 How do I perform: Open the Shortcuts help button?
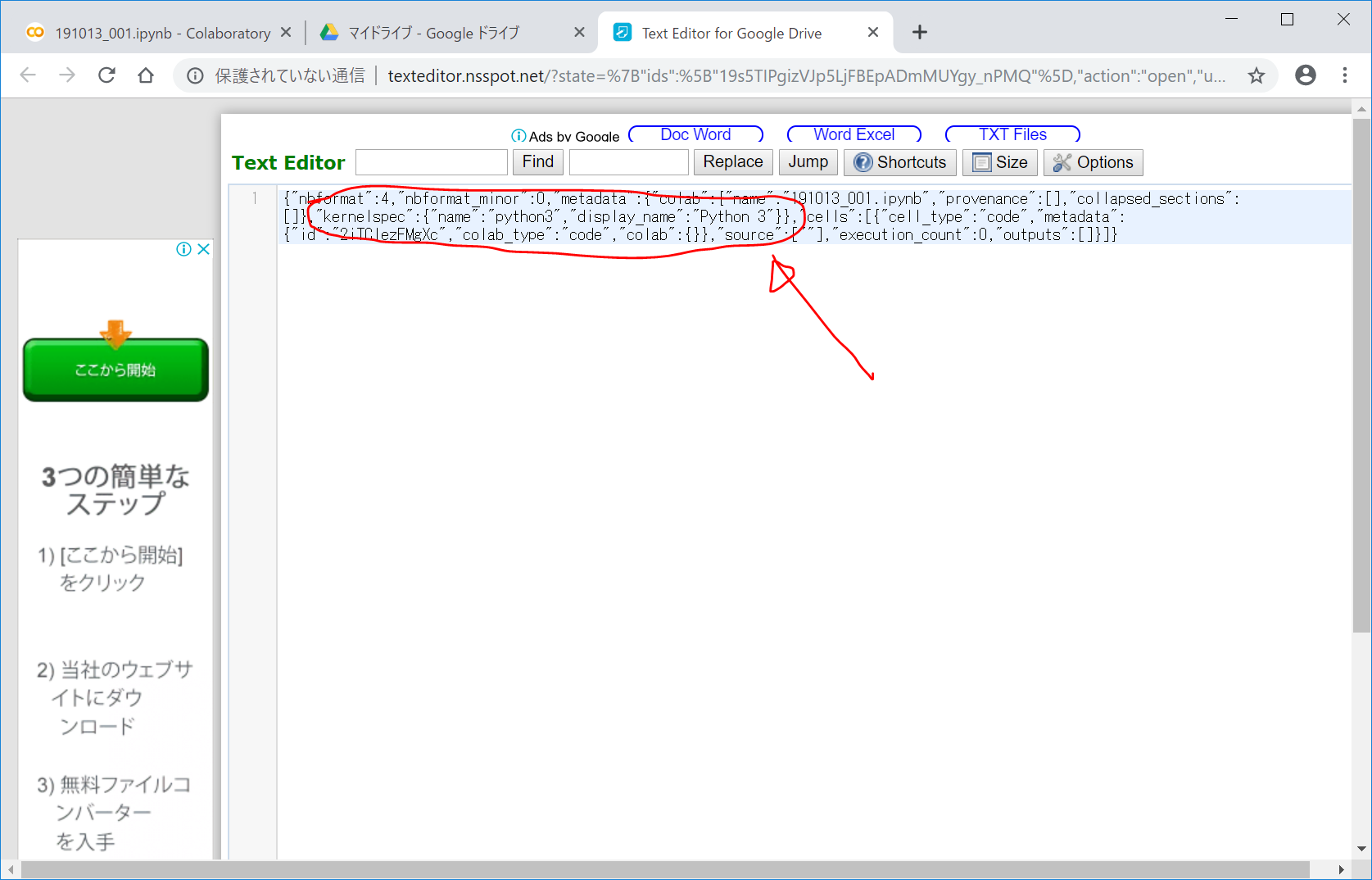point(899,162)
